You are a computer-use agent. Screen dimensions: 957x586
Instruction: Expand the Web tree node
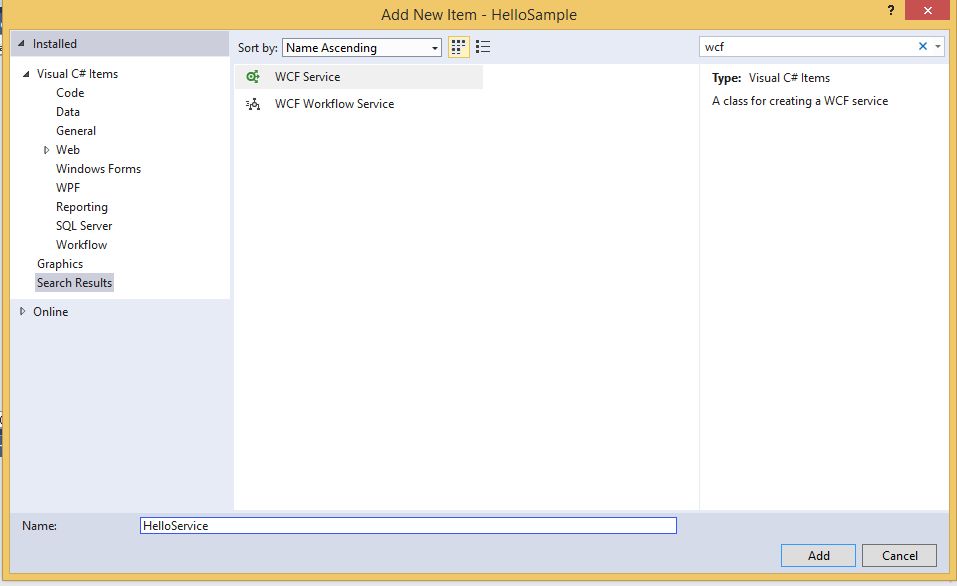pyautogui.click(x=46, y=150)
